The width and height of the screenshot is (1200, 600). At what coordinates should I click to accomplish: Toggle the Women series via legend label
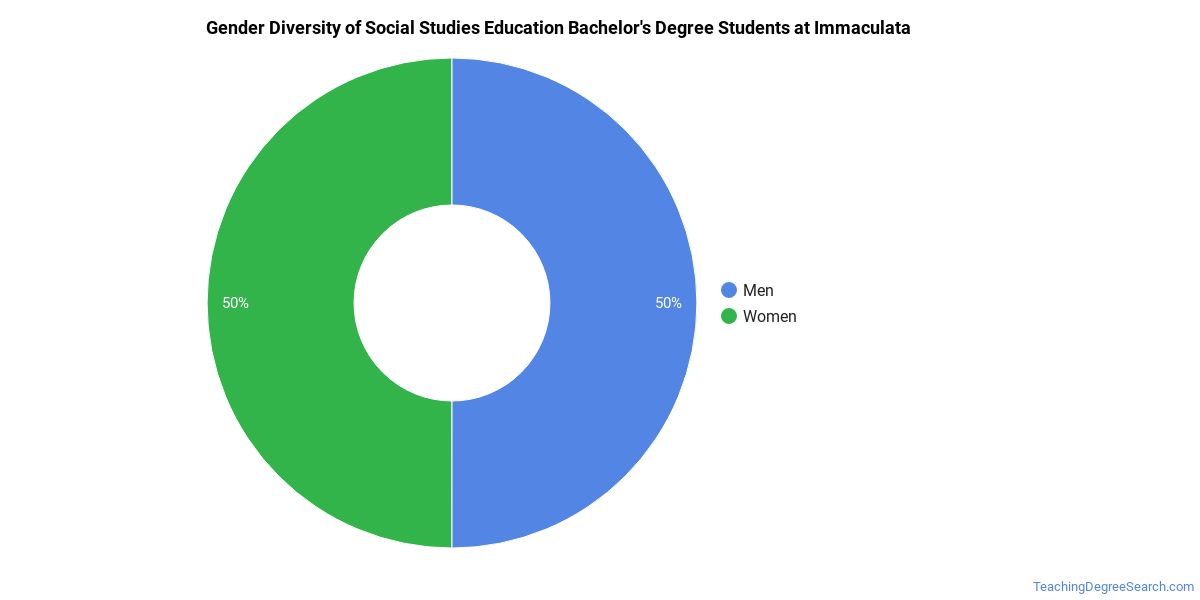770,316
